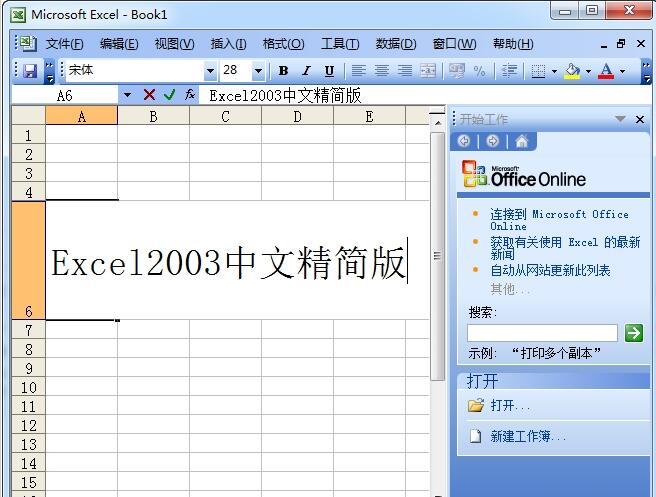Confirm entry with green checkmark
The image size is (656, 497).
coord(169,95)
